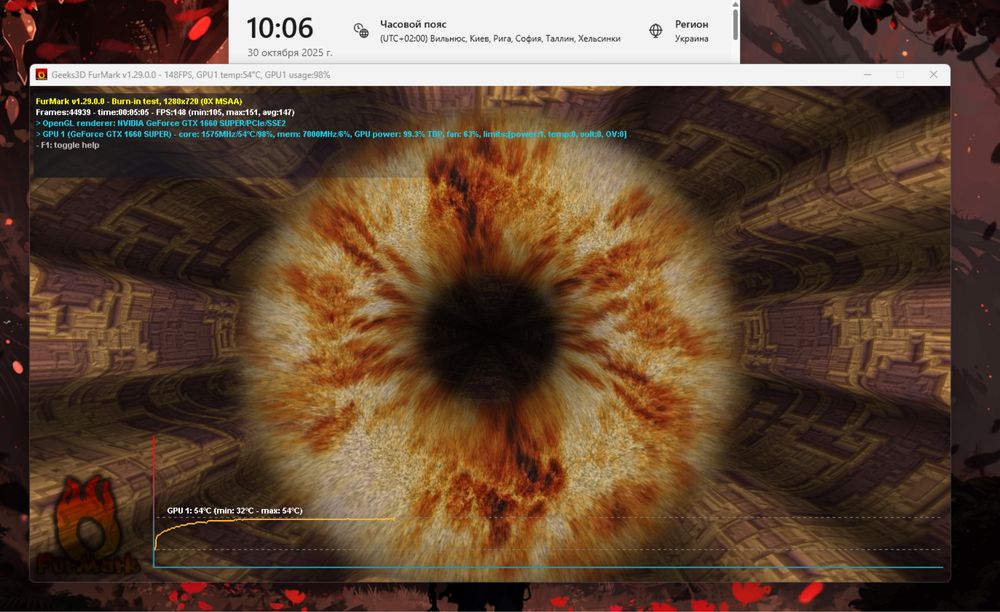Click the Region globe icon
Image resolution: width=1000 pixels, height=612 pixels.
[x=656, y=31]
